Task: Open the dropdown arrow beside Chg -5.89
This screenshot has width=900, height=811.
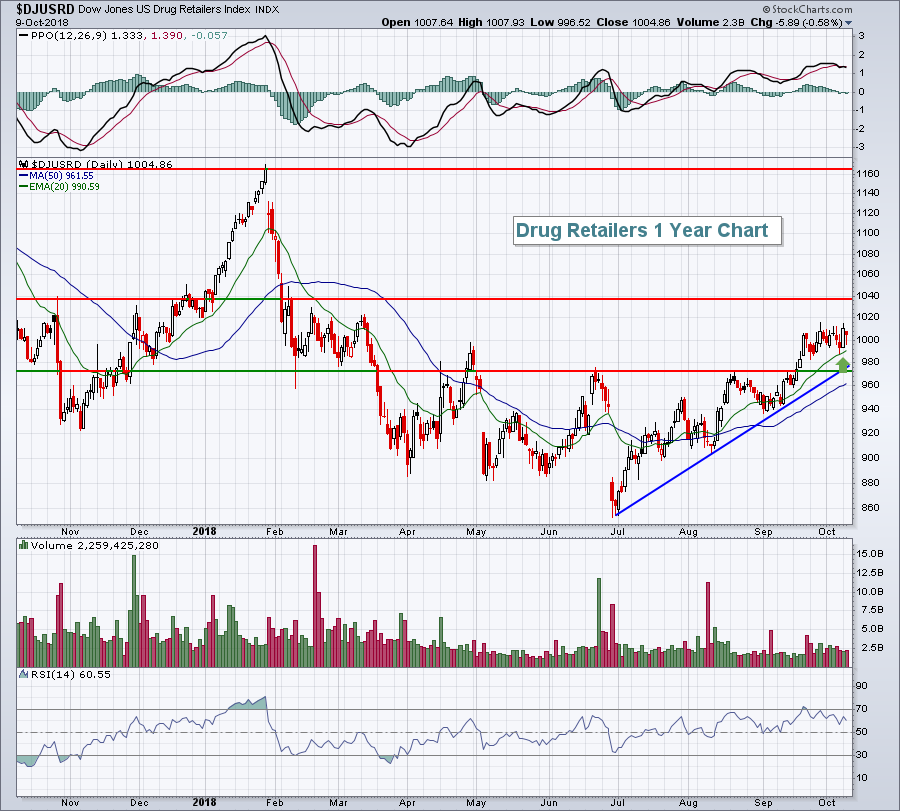Action: pos(848,23)
